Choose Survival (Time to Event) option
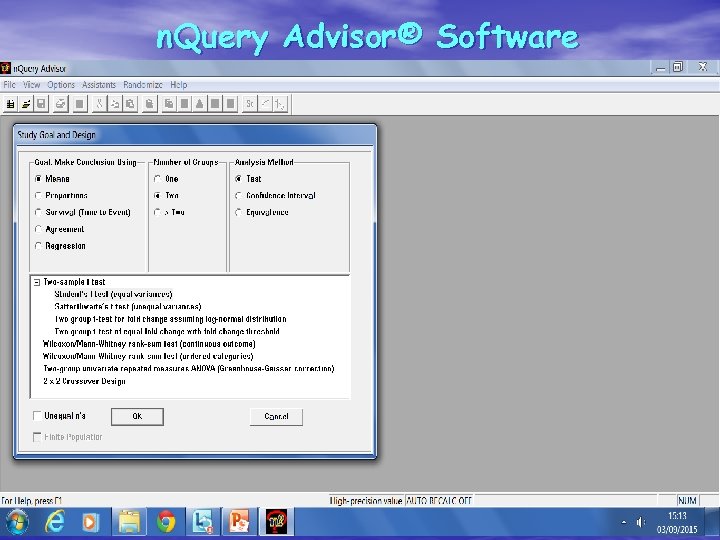Screen dimensions: 720x540 [39, 212]
